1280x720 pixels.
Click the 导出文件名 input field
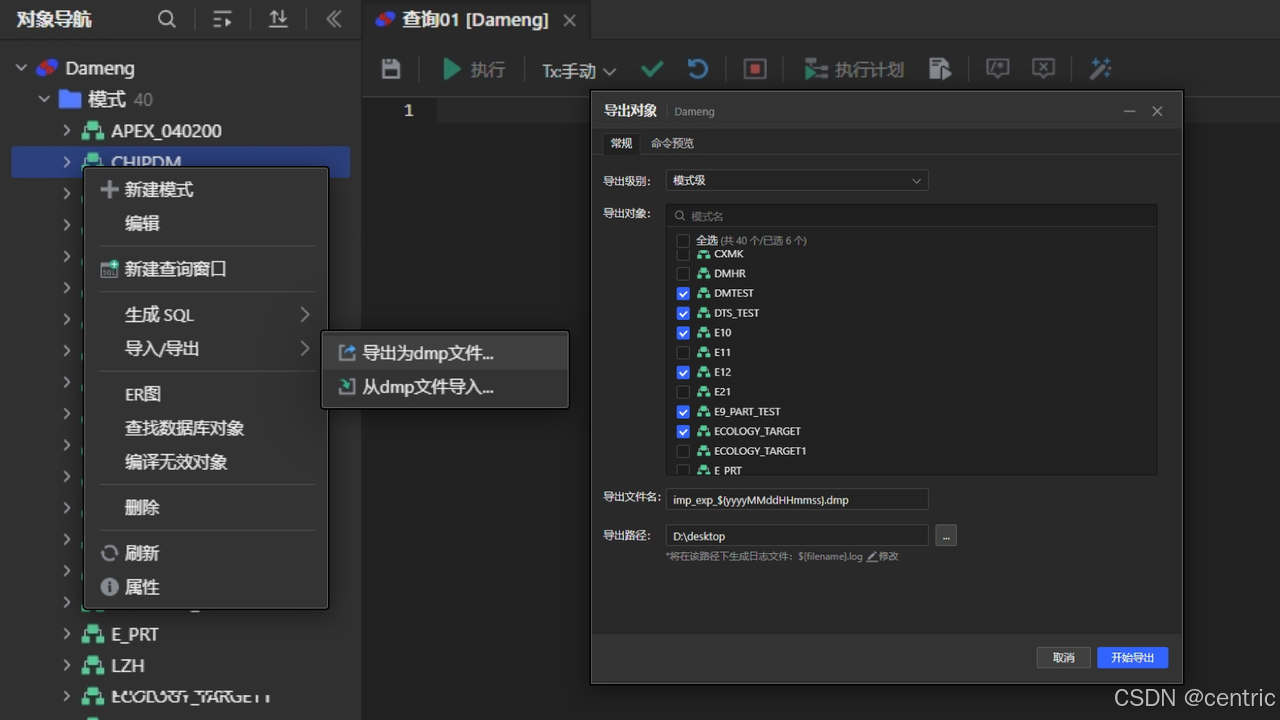797,499
